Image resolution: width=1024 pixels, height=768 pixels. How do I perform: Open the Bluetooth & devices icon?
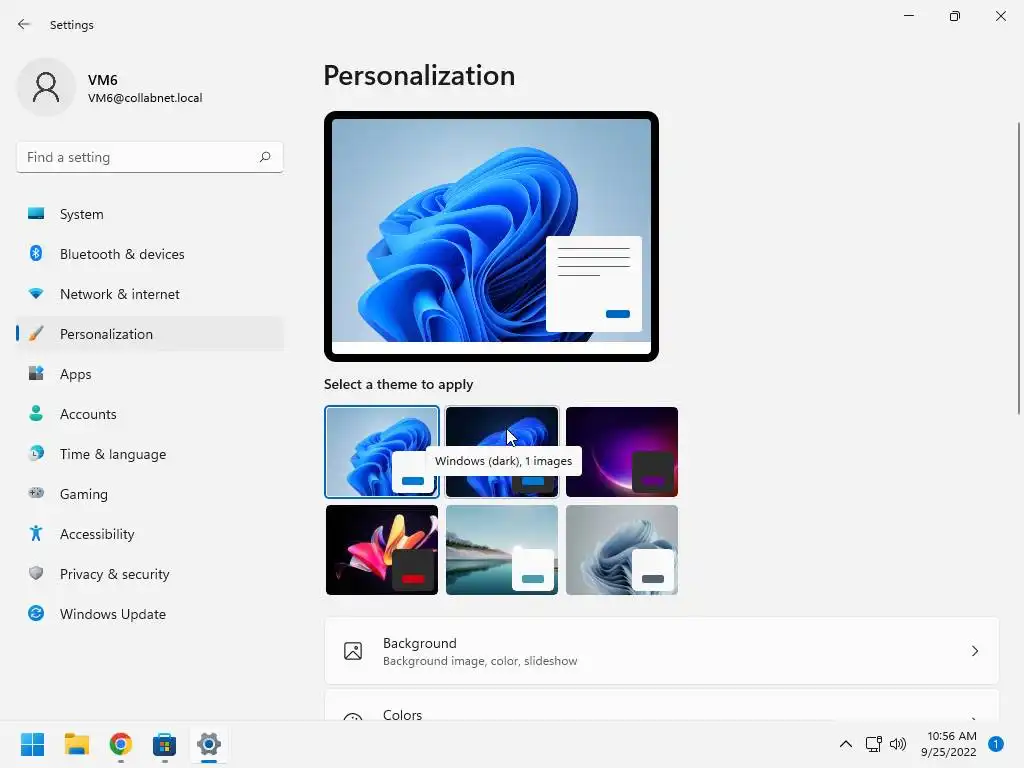36,253
